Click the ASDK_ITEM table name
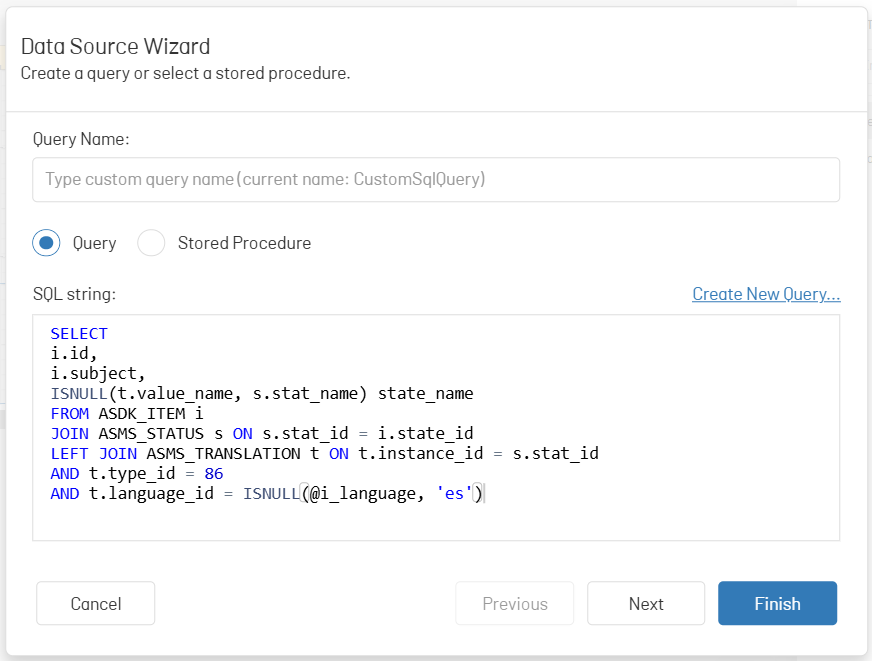 click(142, 414)
